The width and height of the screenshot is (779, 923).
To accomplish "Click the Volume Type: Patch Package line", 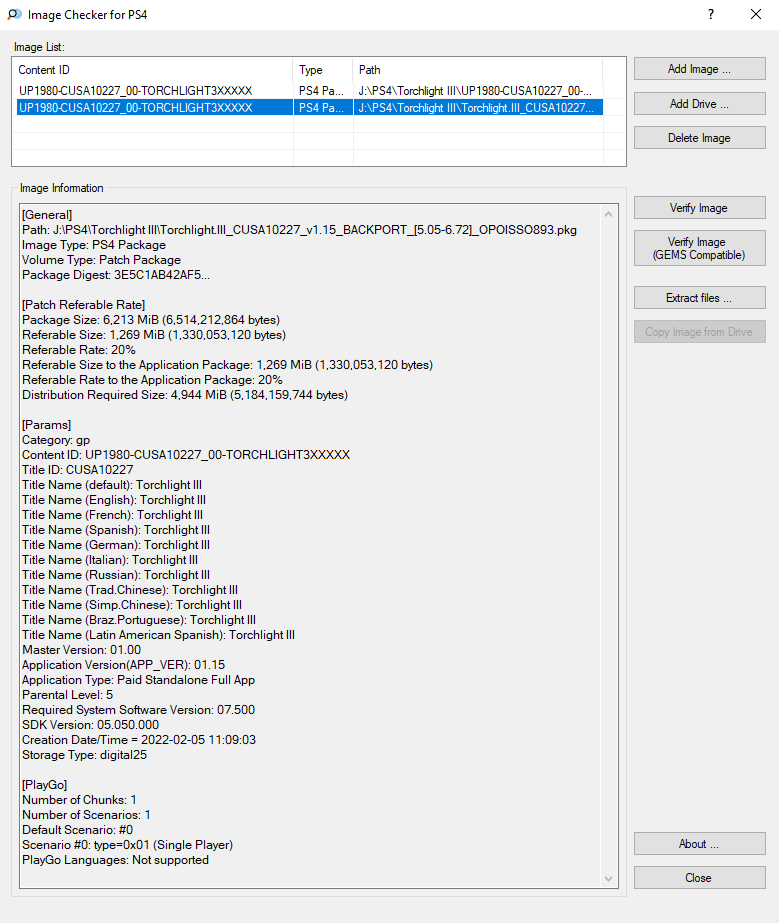I will (x=101, y=260).
